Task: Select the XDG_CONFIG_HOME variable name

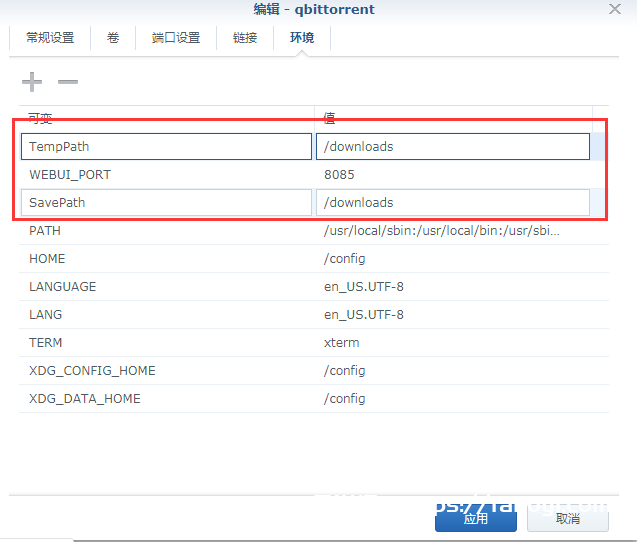Action: (92, 371)
